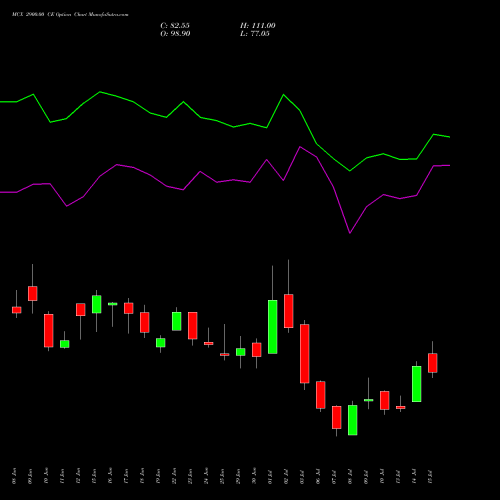Click the green candle above 01 Jul

[273, 327]
